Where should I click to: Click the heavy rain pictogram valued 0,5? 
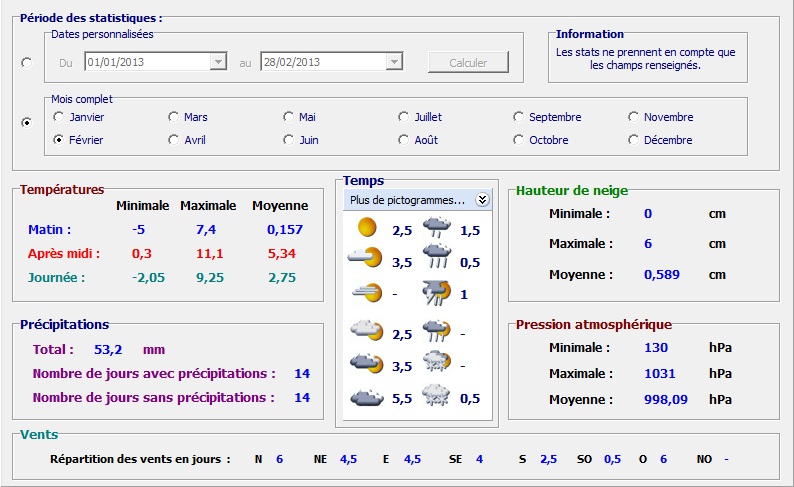pos(436,256)
